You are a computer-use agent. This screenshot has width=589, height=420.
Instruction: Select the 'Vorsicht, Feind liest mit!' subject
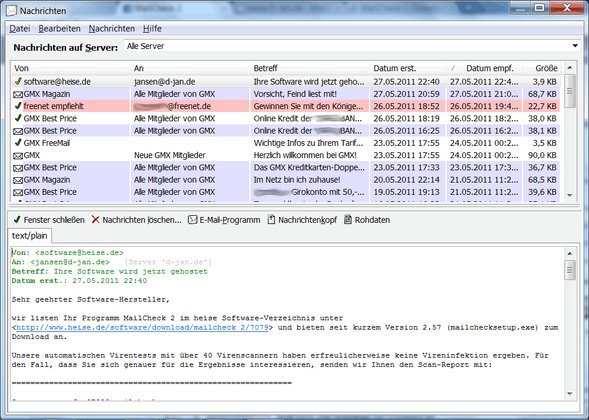point(295,94)
